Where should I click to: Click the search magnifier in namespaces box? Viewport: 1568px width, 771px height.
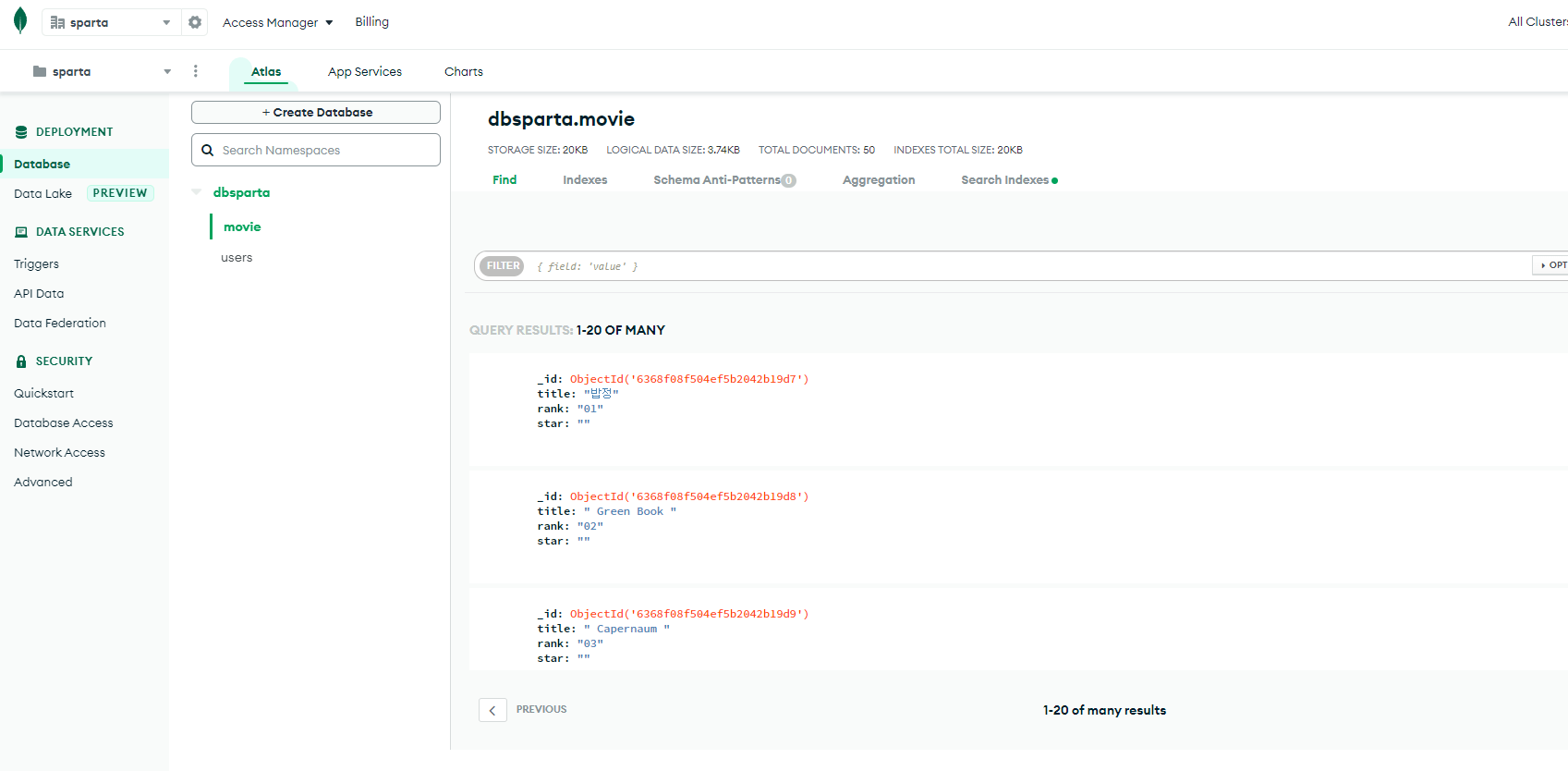(208, 150)
